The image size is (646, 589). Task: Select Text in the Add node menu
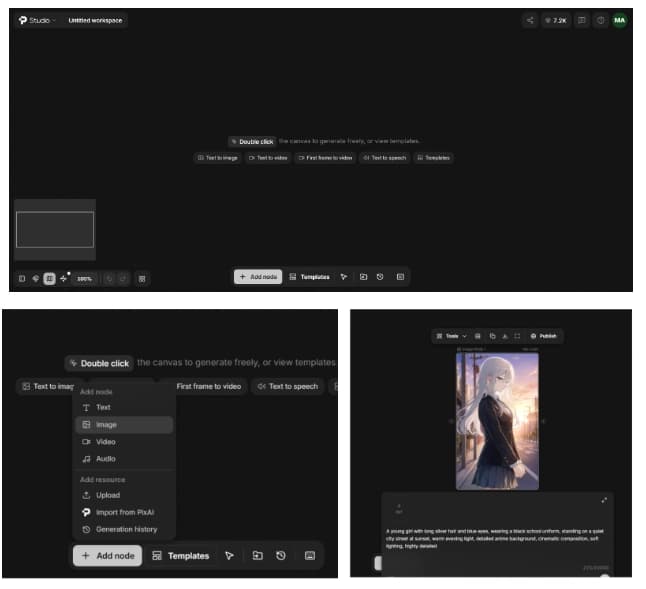click(x=124, y=407)
